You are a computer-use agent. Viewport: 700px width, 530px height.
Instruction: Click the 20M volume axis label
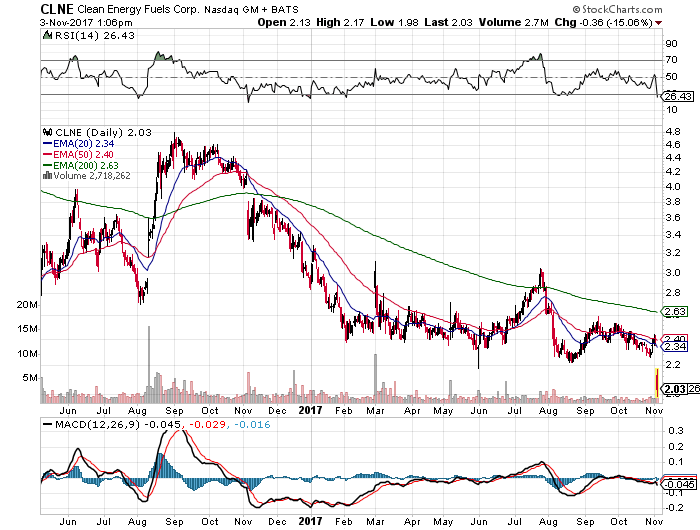pyautogui.click(x=27, y=305)
